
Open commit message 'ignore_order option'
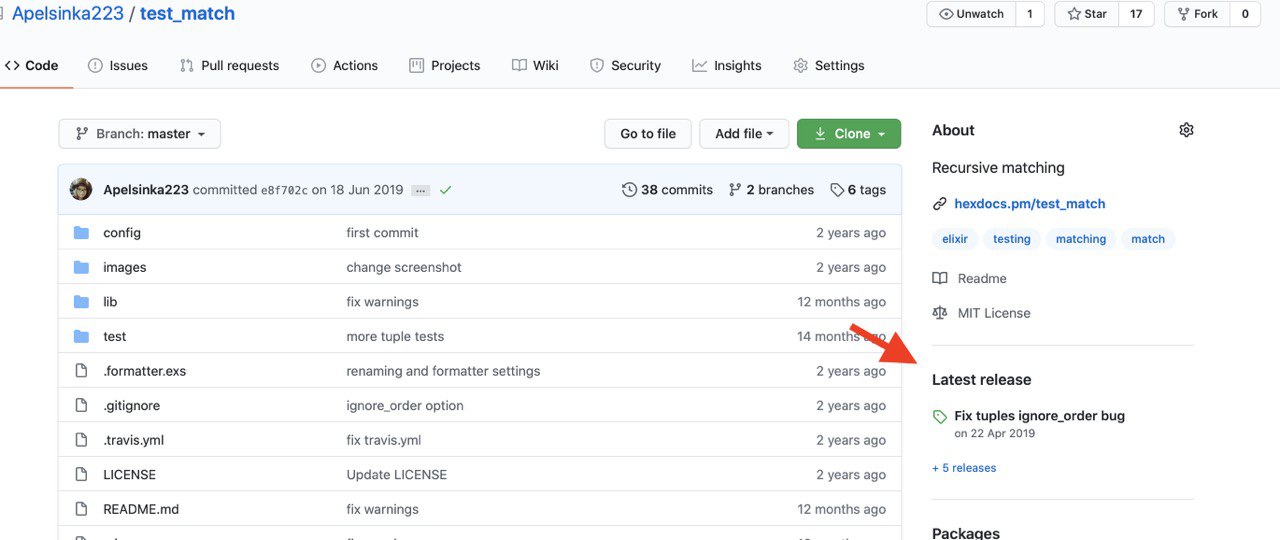tap(405, 406)
